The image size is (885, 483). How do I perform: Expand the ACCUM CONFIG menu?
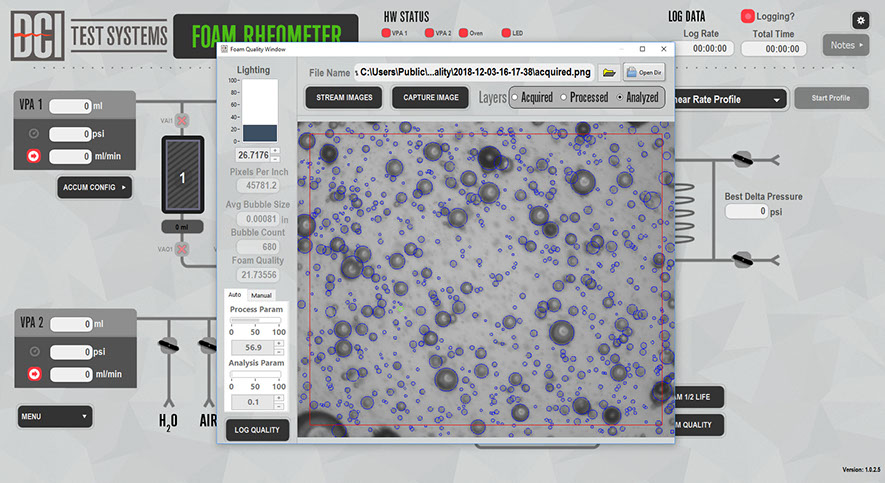(94, 187)
